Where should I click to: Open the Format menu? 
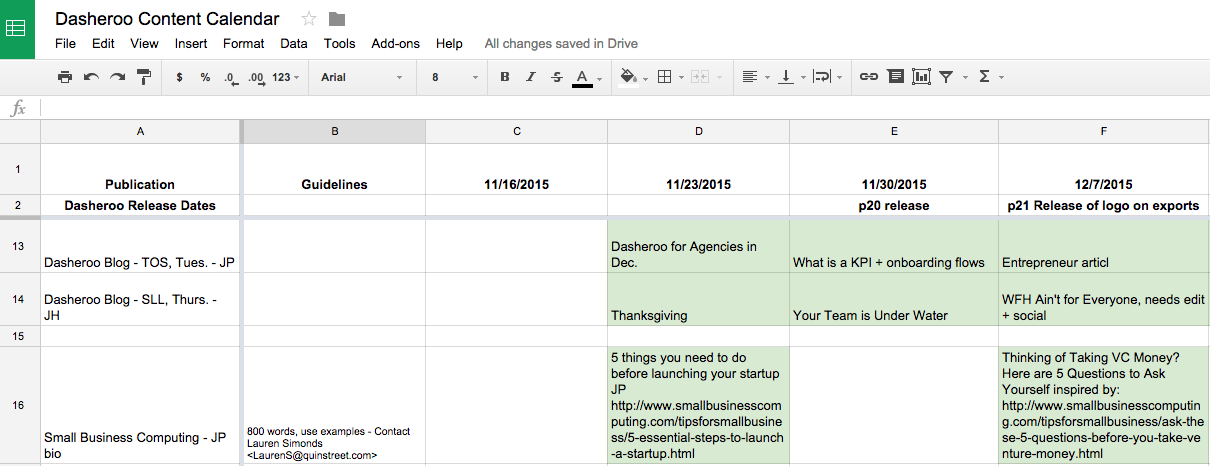(x=244, y=44)
